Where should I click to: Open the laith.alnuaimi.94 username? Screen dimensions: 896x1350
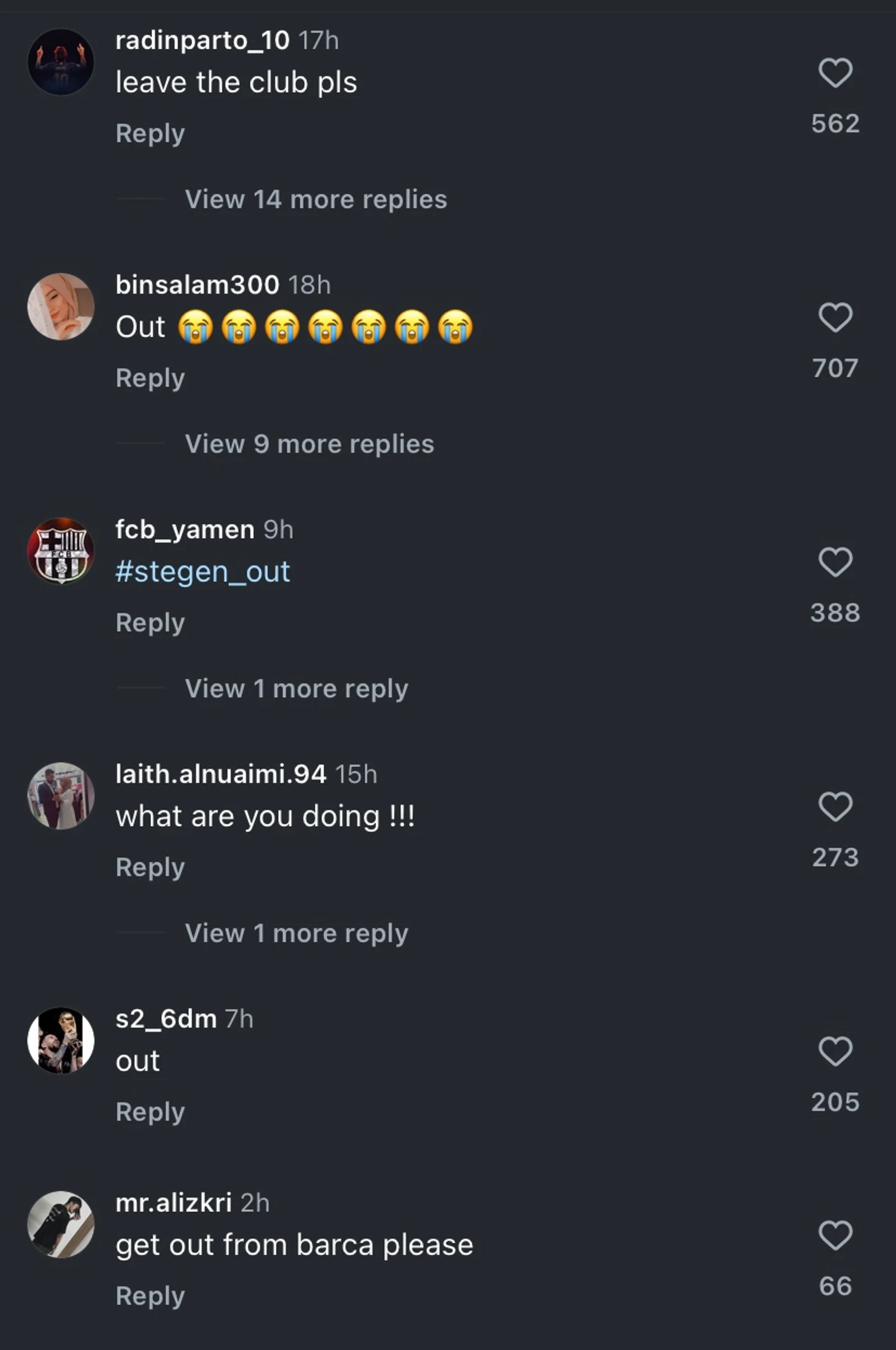coord(221,774)
